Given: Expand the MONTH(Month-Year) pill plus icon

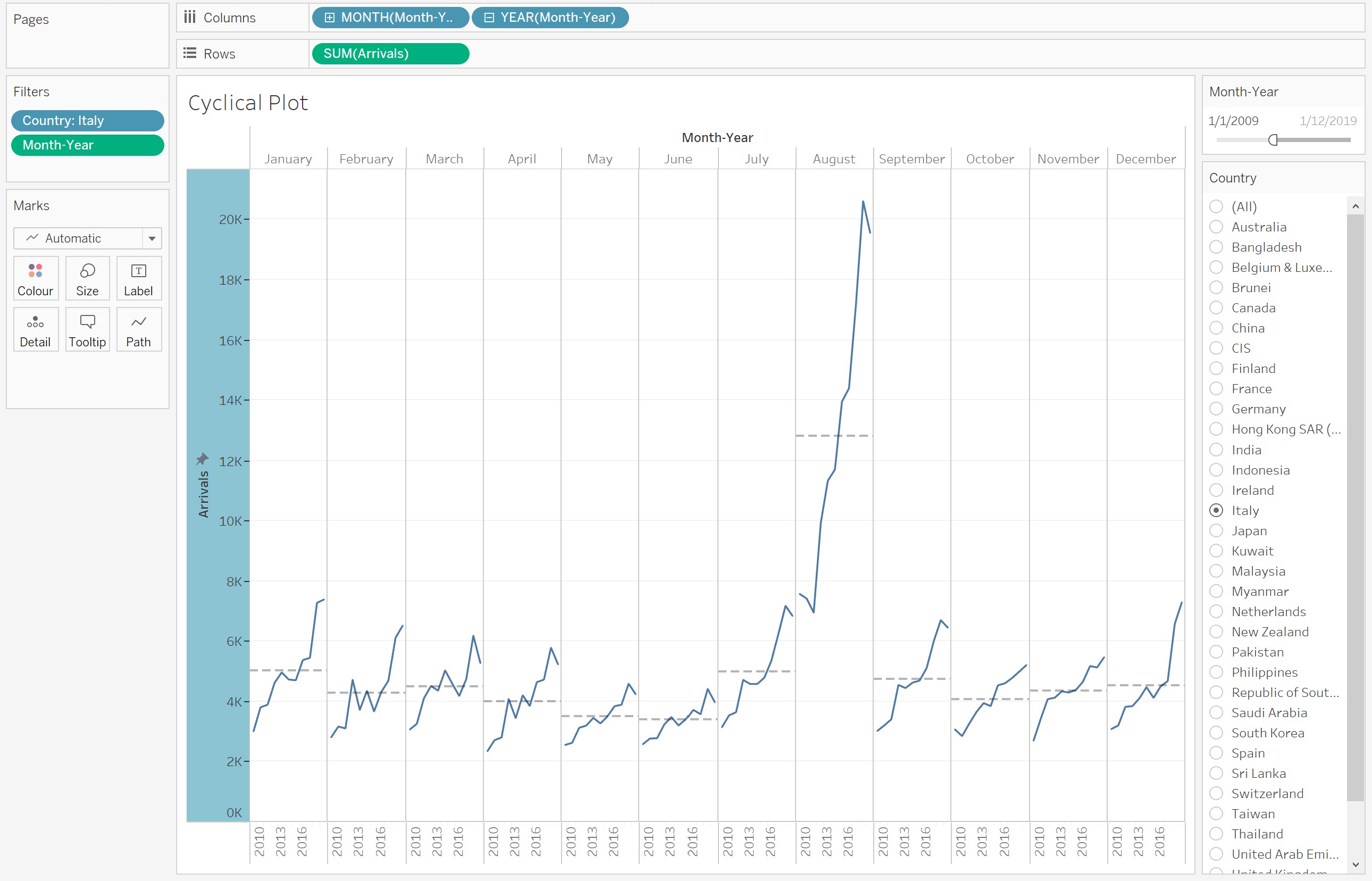Looking at the screenshot, I should [329, 17].
